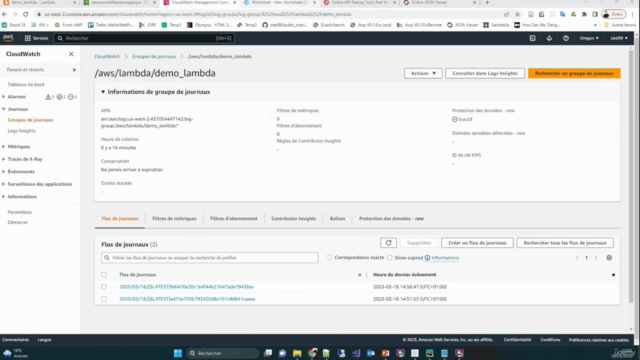Open File Explorer from taskbar

[x=297, y=353]
